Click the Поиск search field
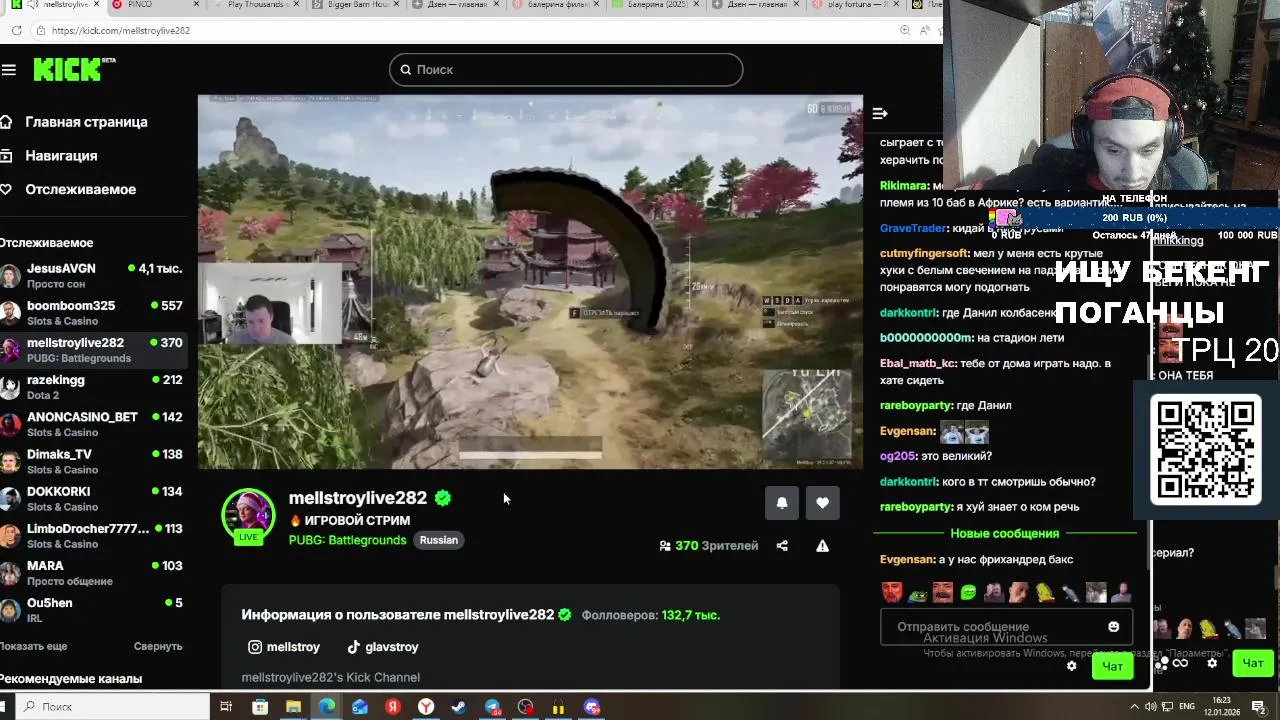Image resolution: width=1280 pixels, height=720 pixels. pos(566,69)
